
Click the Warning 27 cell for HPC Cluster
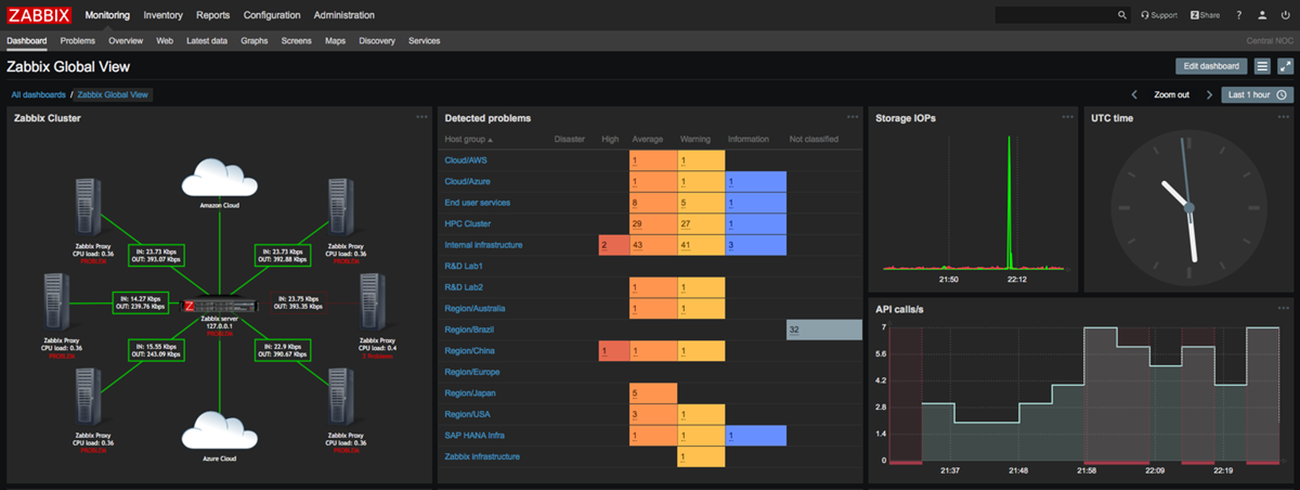pyautogui.click(x=702, y=224)
